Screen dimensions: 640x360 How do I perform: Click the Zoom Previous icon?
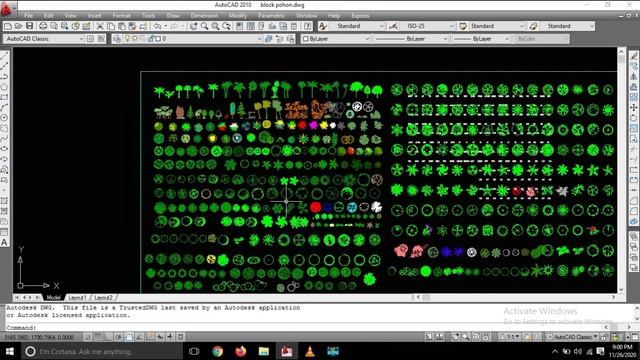(x=226, y=26)
